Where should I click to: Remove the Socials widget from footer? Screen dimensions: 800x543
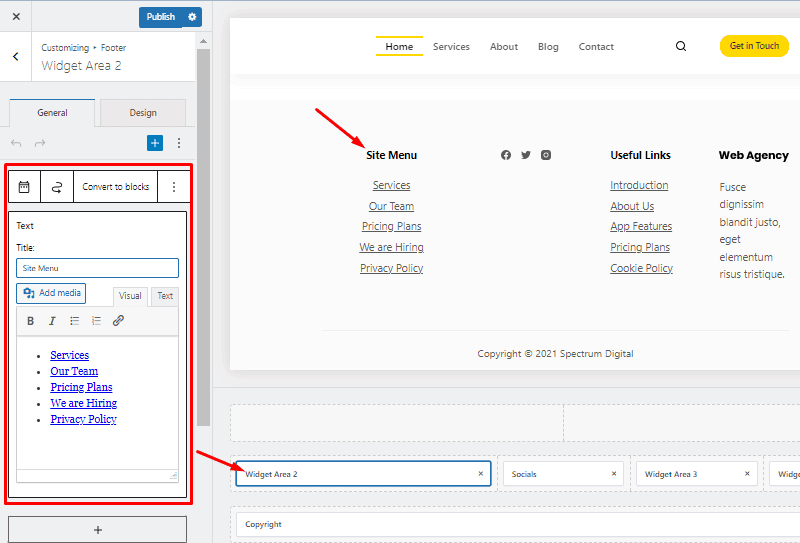coord(614,474)
